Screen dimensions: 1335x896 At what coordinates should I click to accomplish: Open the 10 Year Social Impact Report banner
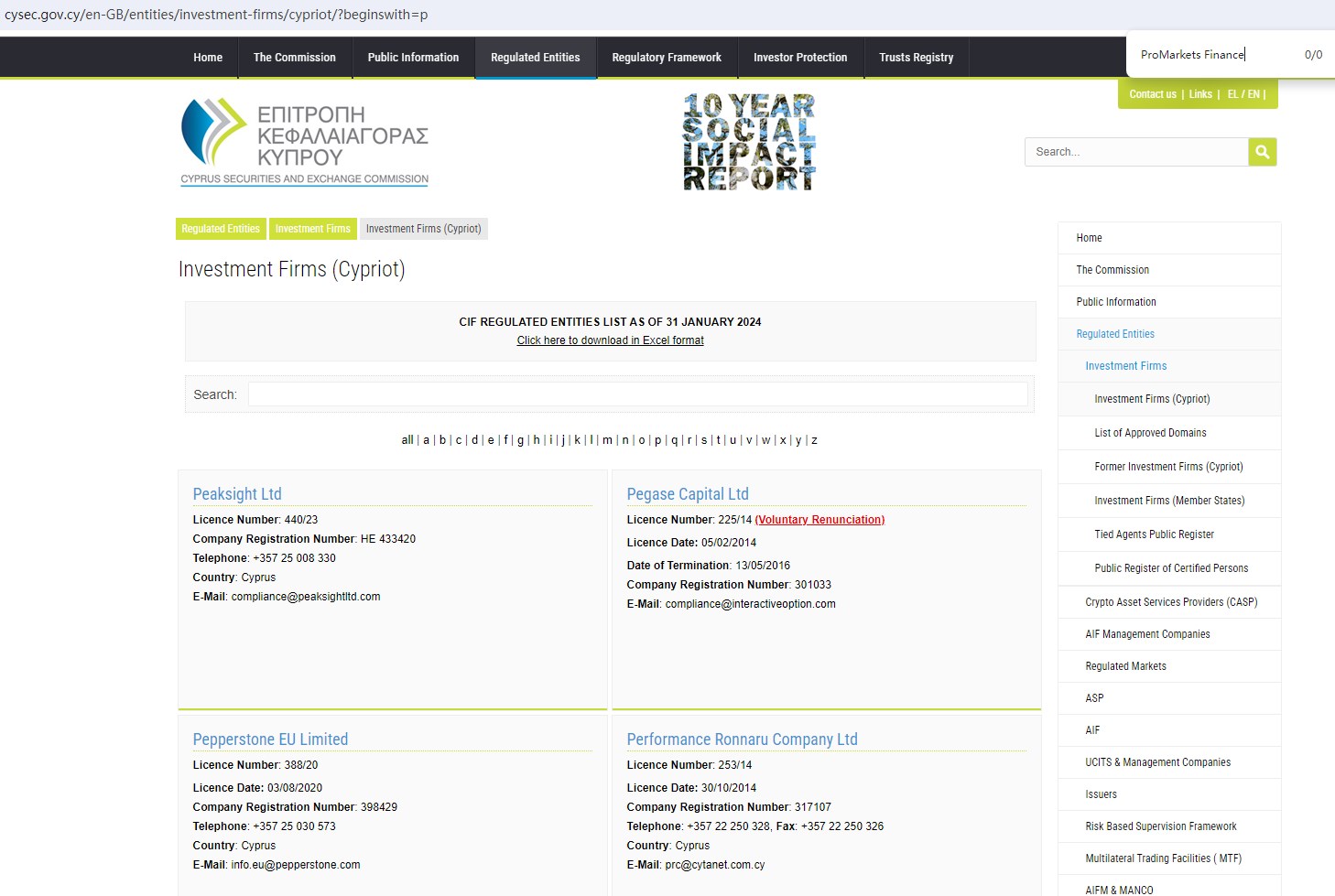click(749, 142)
